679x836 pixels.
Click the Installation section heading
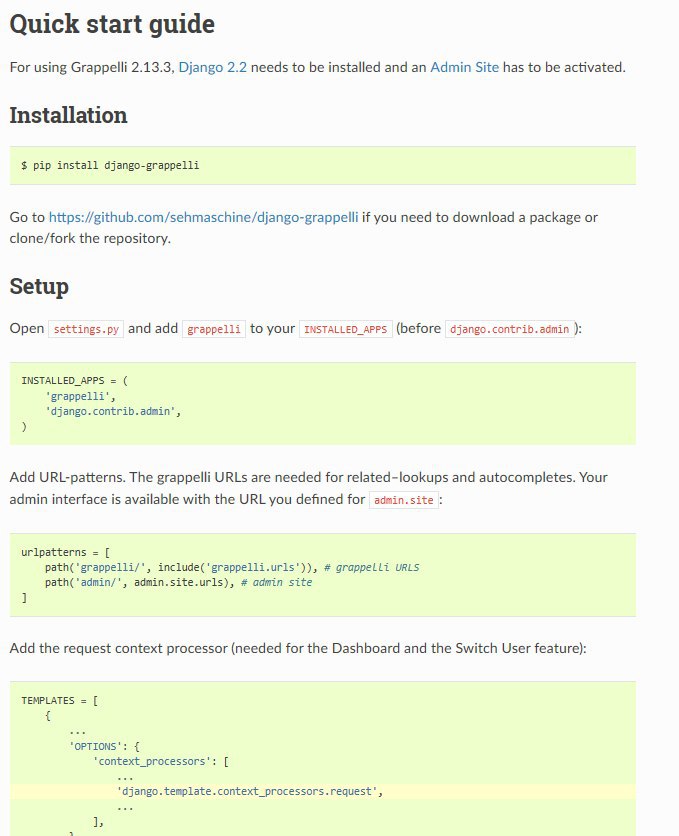[x=68, y=115]
